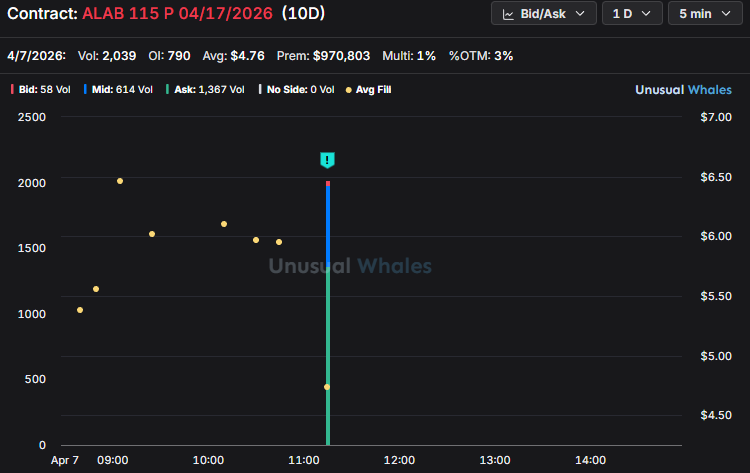Click the (10D) expiry label

303,13
